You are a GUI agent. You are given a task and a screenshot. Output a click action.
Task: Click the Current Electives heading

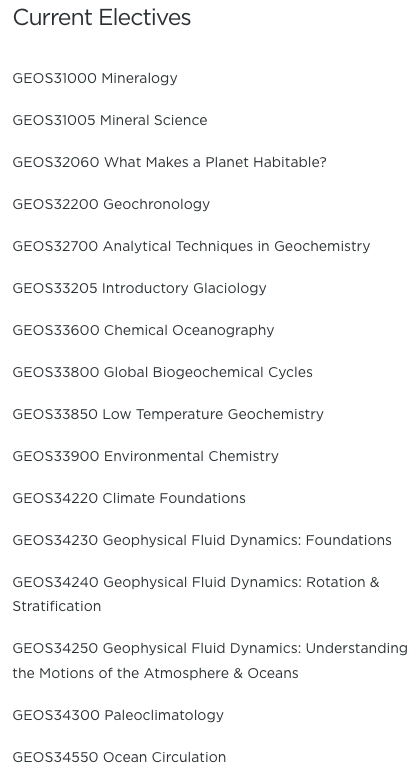pyautogui.click(x=102, y=18)
